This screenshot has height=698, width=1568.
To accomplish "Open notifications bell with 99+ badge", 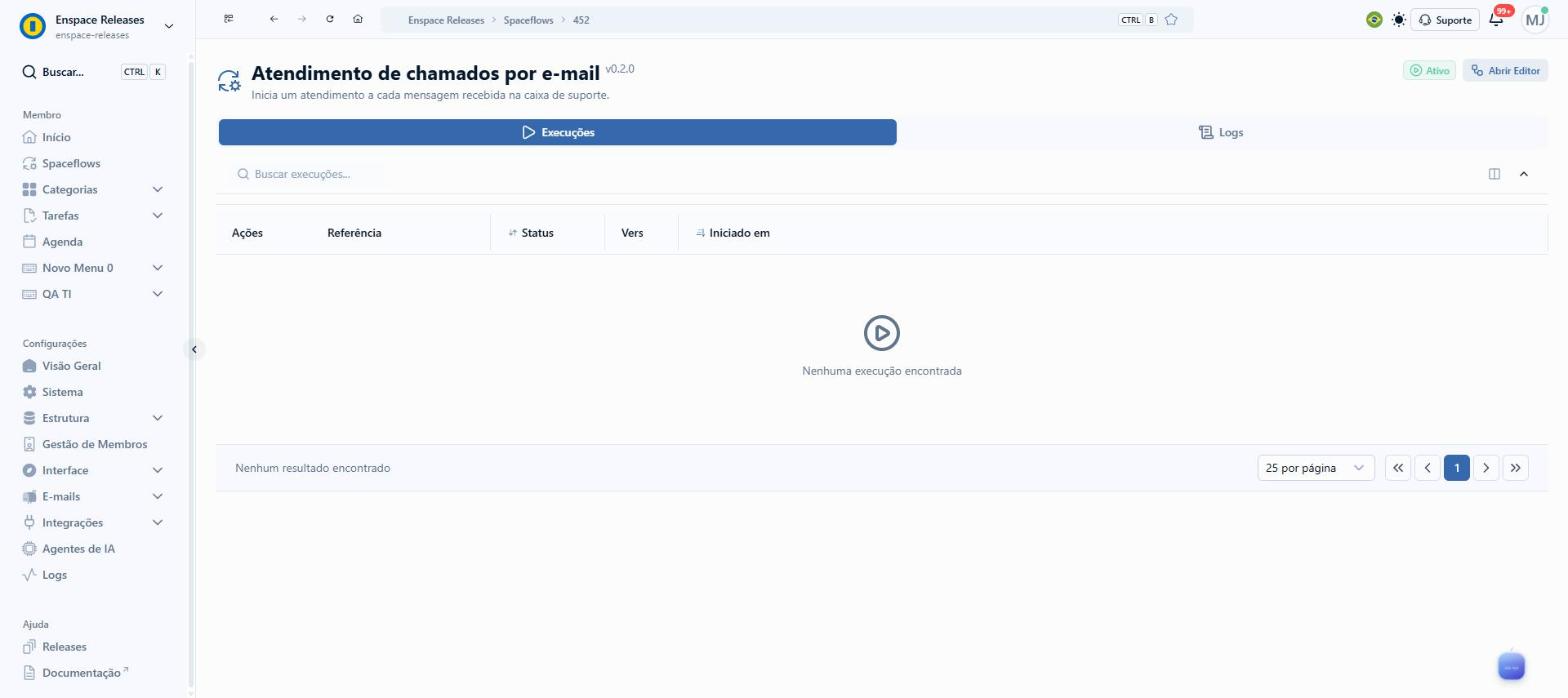I will pos(1497,19).
